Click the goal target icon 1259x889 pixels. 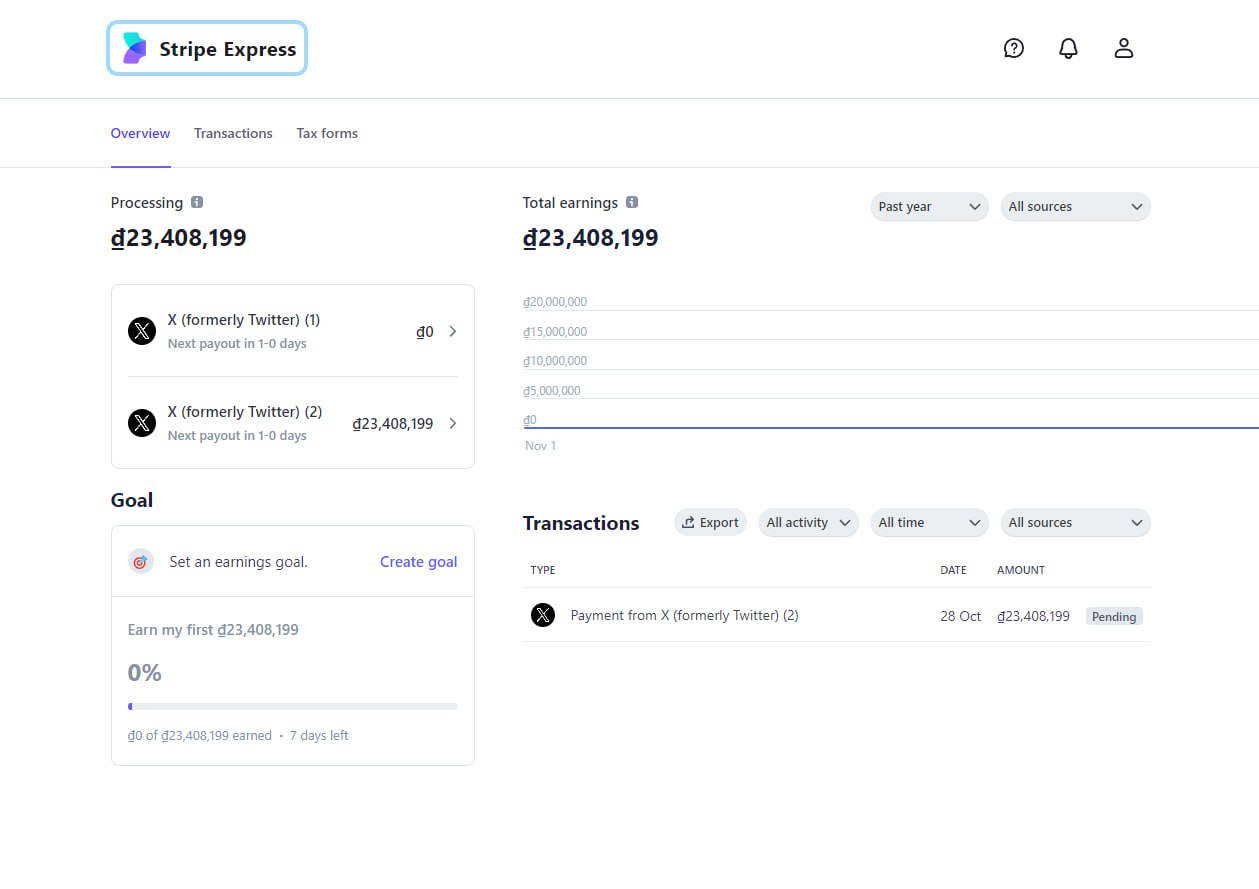(x=140, y=562)
